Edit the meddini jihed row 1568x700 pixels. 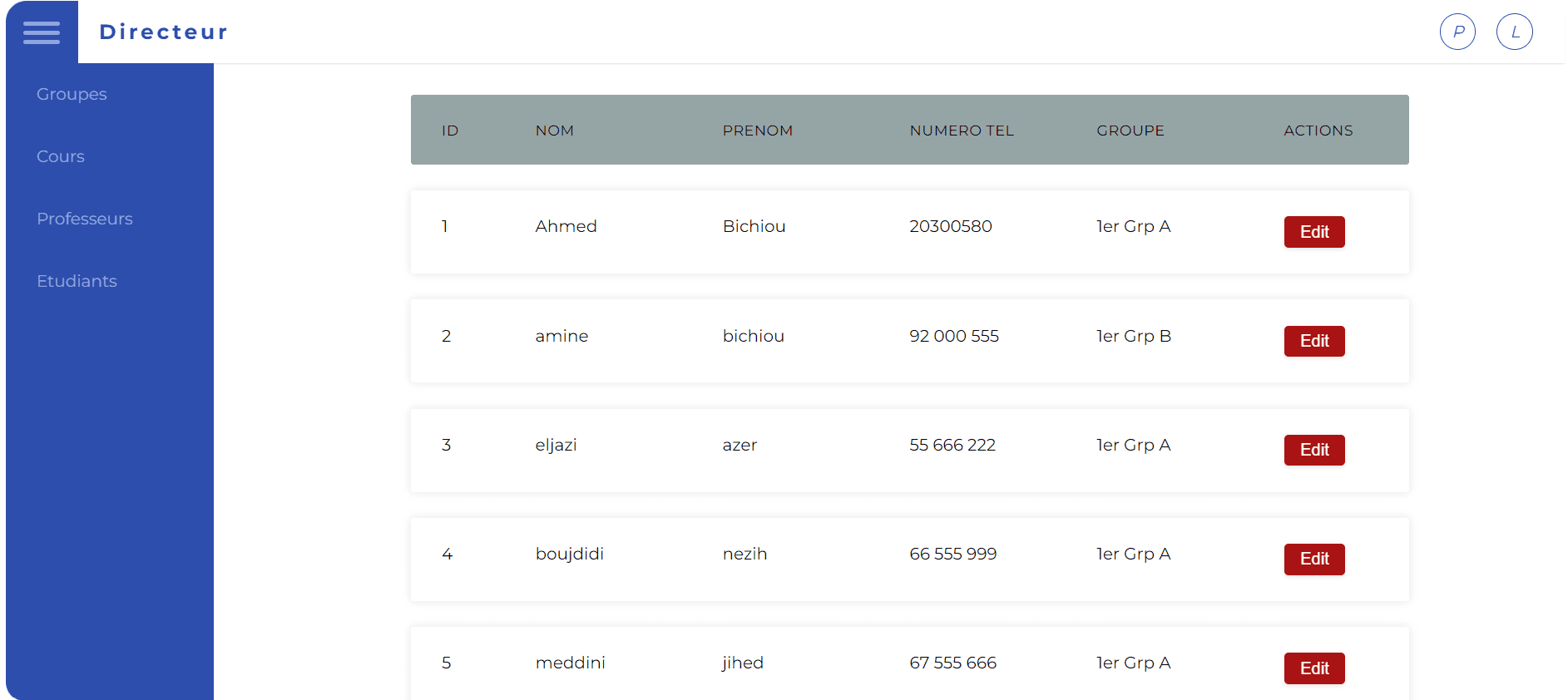[x=1314, y=668]
